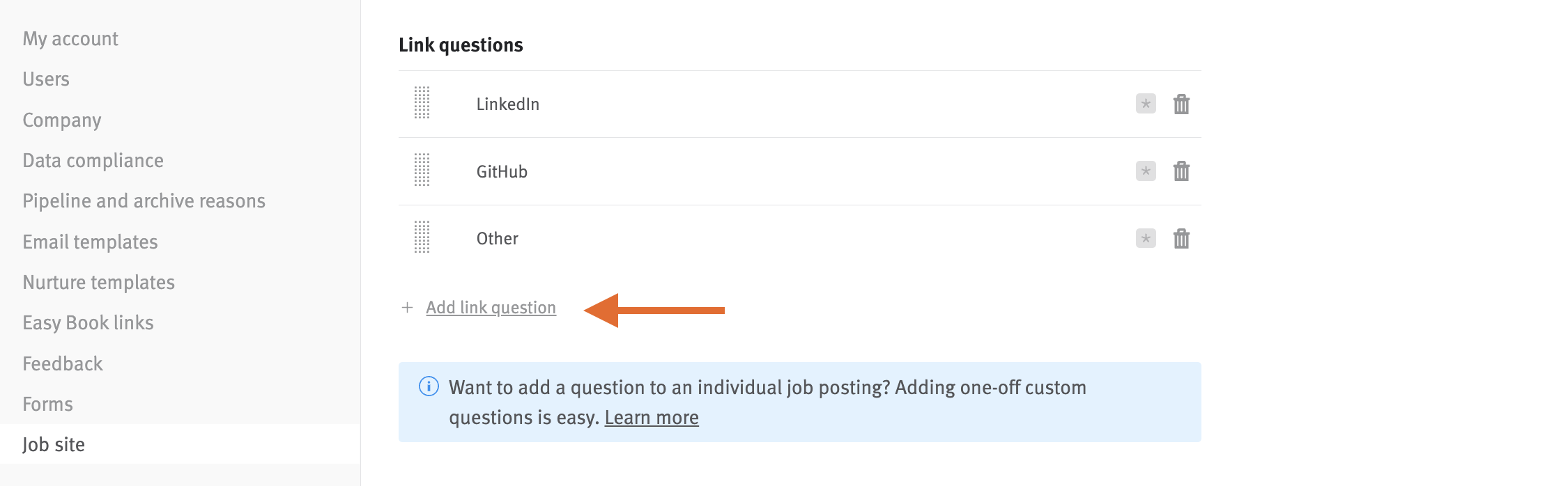Open the Forms settings section
The width and height of the screenshot is (1568, 486).
tap(47, 403)
